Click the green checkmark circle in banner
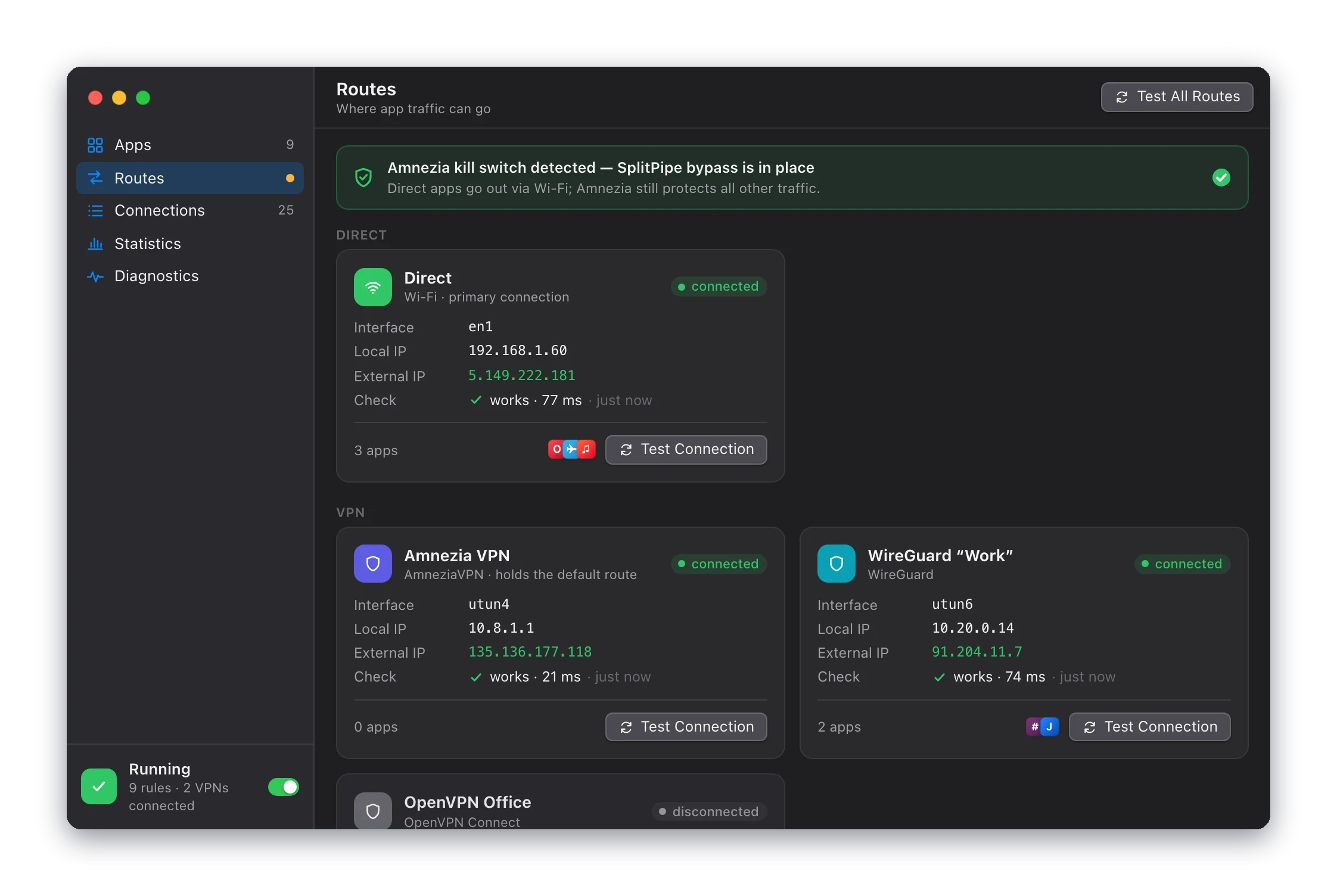 [x=1221, y=178]
